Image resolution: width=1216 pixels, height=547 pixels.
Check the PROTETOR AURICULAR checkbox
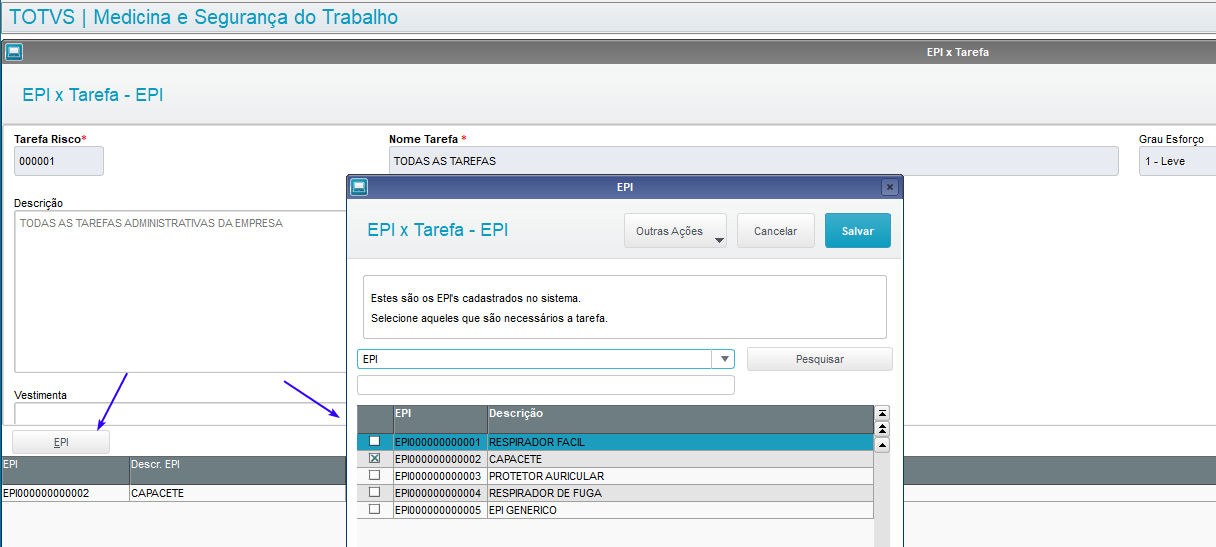pyautogui.click(x=375, y=475)
